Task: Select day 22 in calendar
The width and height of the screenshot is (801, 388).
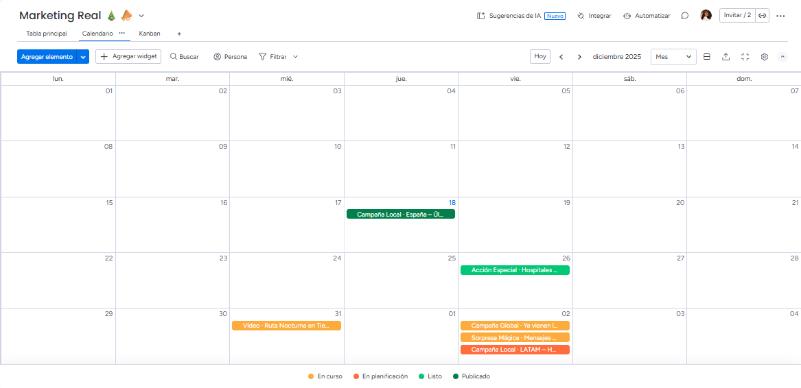Action: tap(108, 258)
